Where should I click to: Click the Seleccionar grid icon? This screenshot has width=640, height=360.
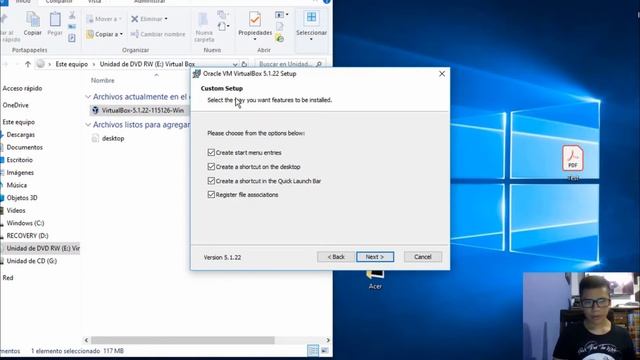pos(311,18)
